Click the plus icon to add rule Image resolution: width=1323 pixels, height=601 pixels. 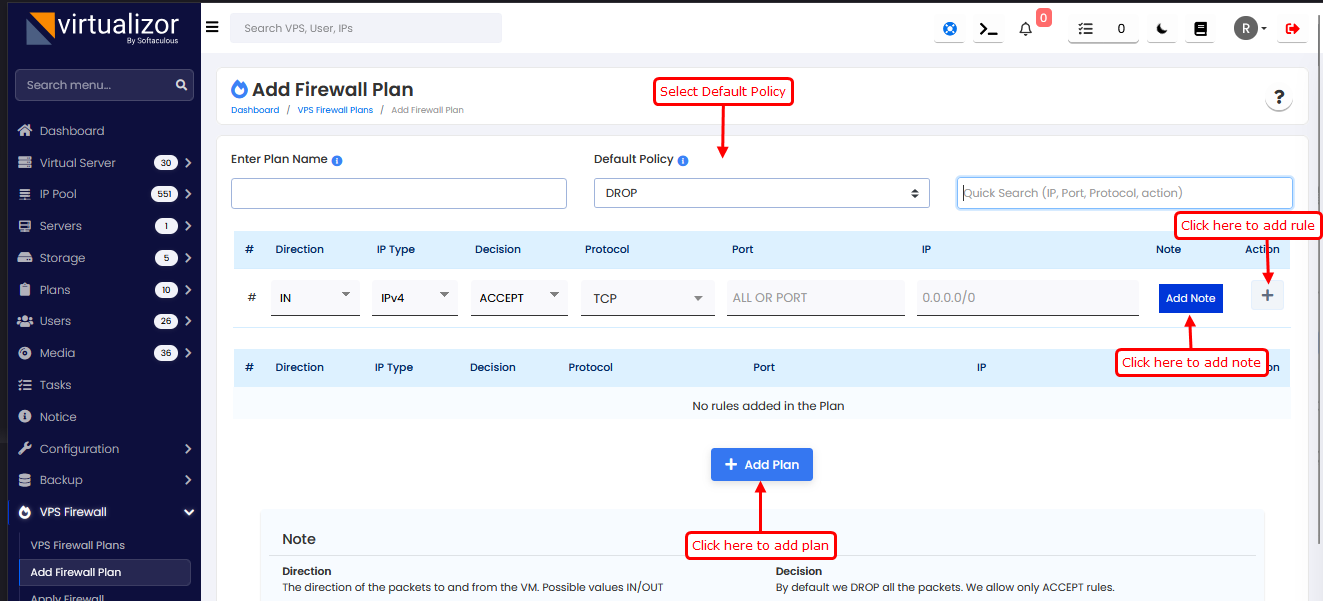click(x=1267, y=295)
